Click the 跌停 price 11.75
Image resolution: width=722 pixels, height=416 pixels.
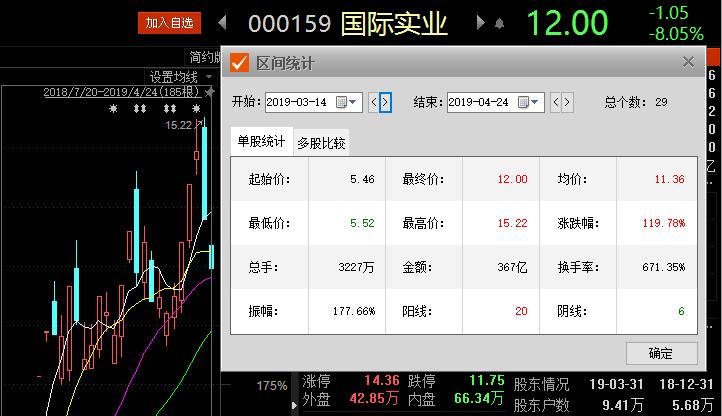(487, 380)
